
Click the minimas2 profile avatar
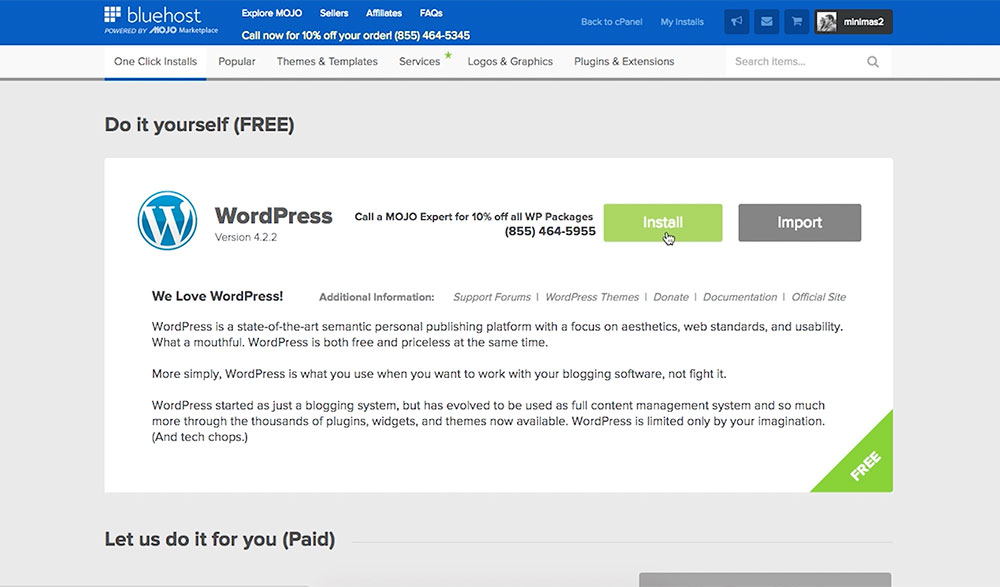click(x=827, y=22)
